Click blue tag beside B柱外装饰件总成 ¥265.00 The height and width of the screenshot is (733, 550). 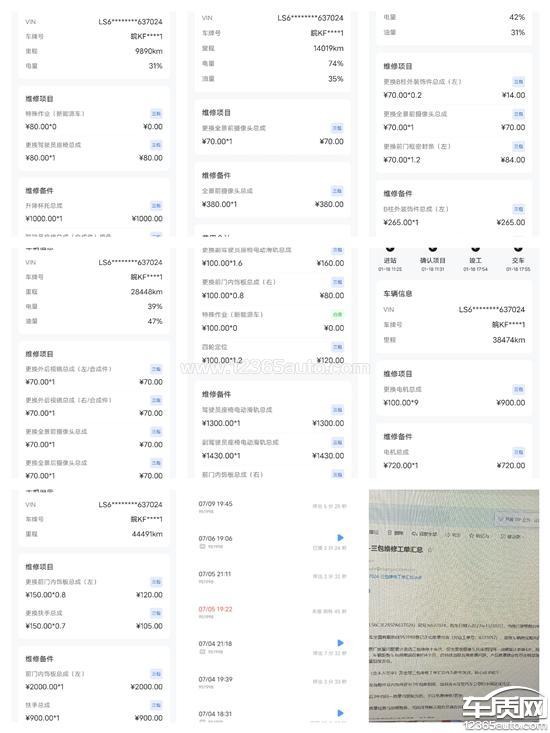518,209
